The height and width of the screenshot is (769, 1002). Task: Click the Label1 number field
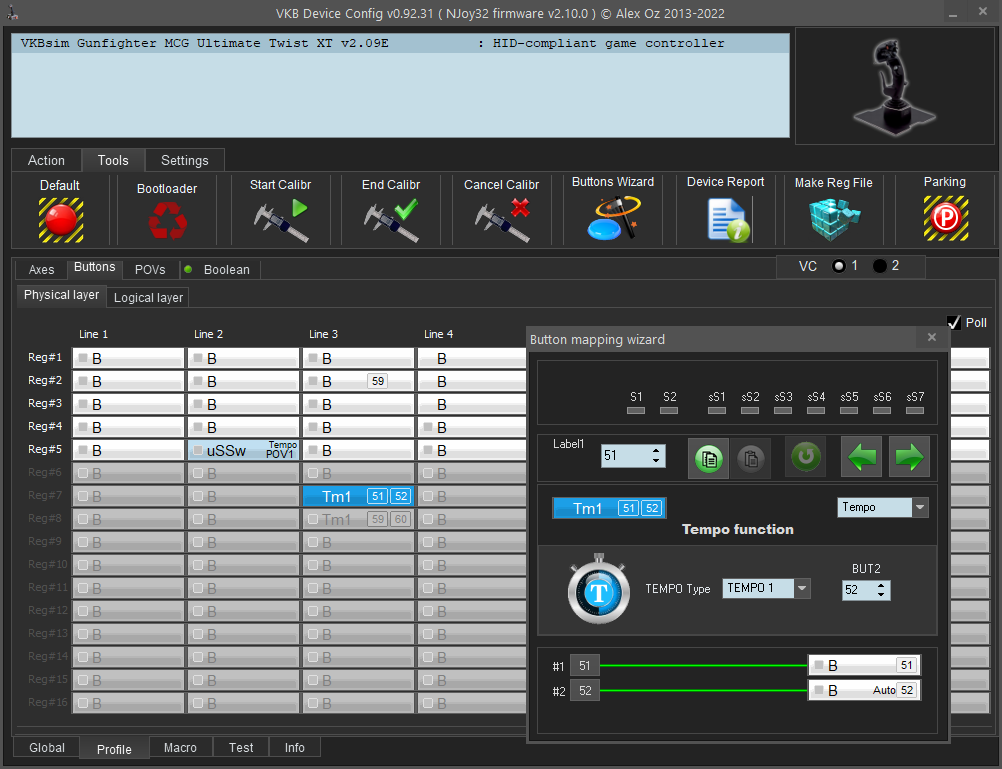point(624,456)
